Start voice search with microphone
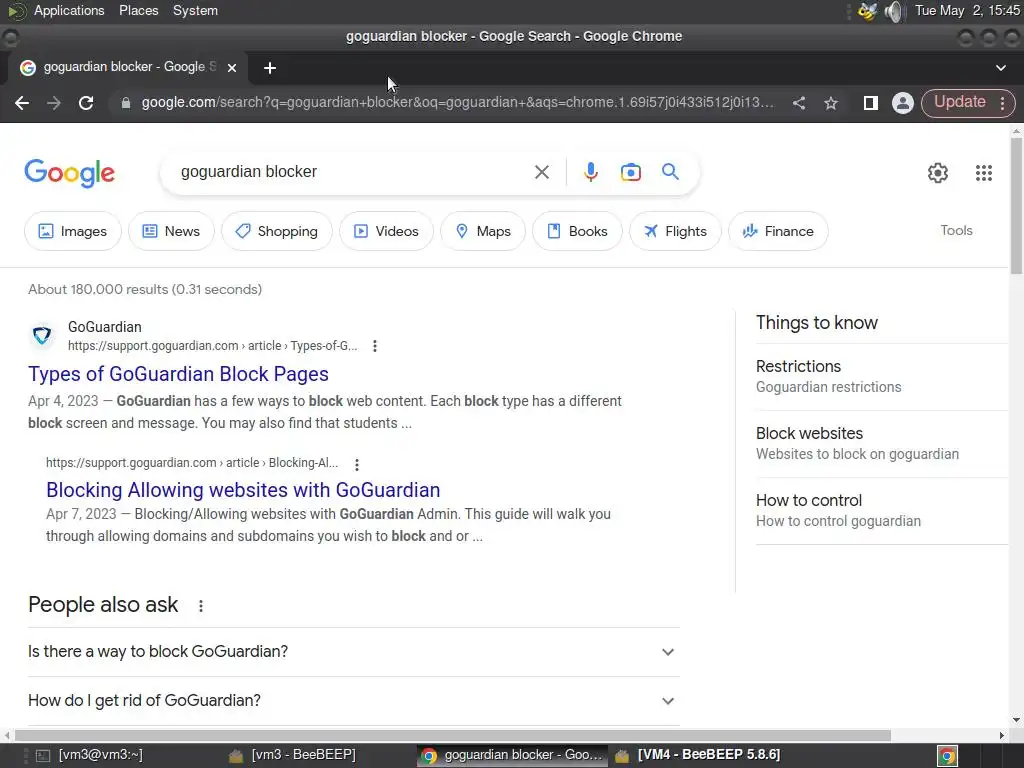 tap(590, 172)
